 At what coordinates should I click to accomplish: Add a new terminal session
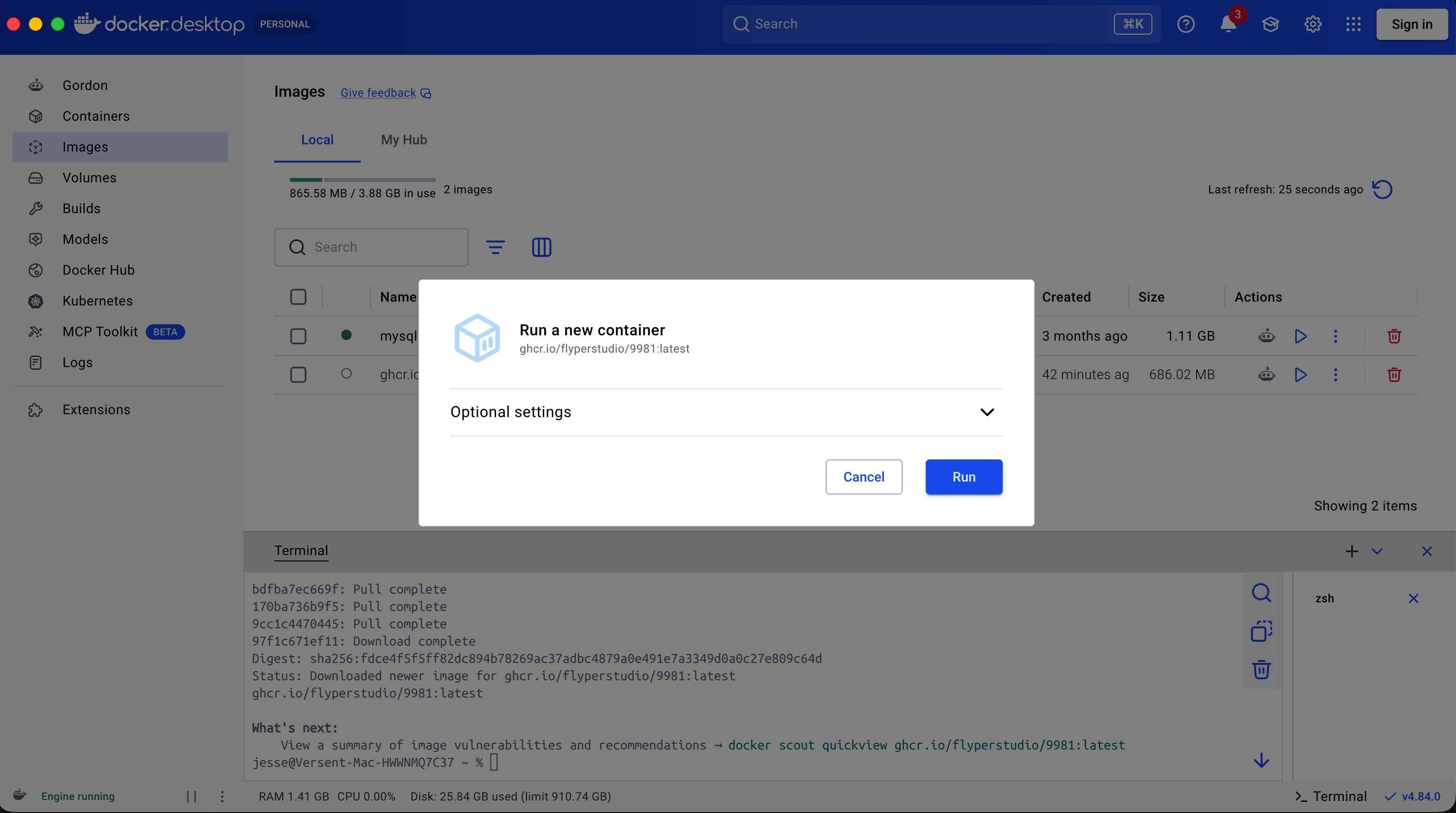pyautogui.click(x=1352, y=551)
